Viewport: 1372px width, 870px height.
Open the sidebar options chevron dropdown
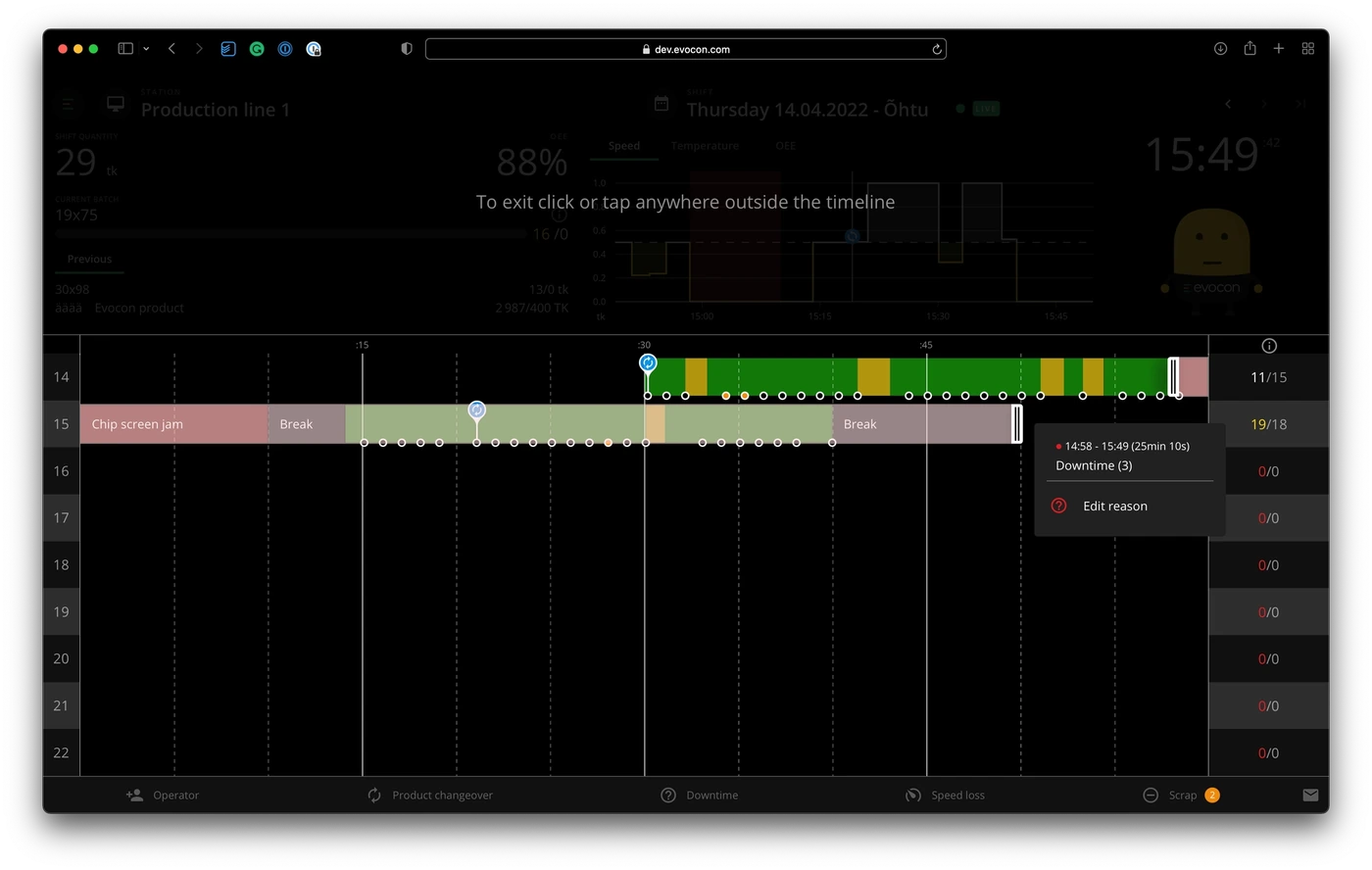tap(146, 49)
